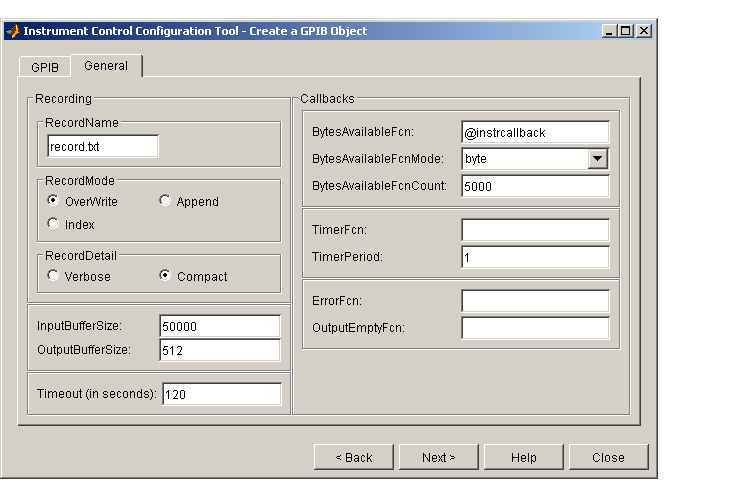Open Help for this dialog
750x497 pixels.
[x=524, y=457]
